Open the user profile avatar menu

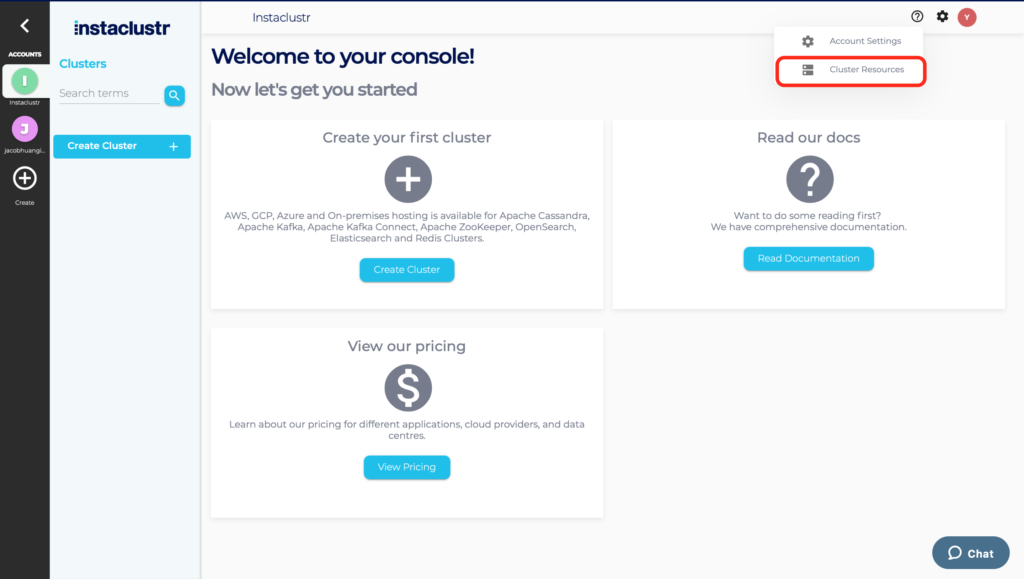[966, 17]
